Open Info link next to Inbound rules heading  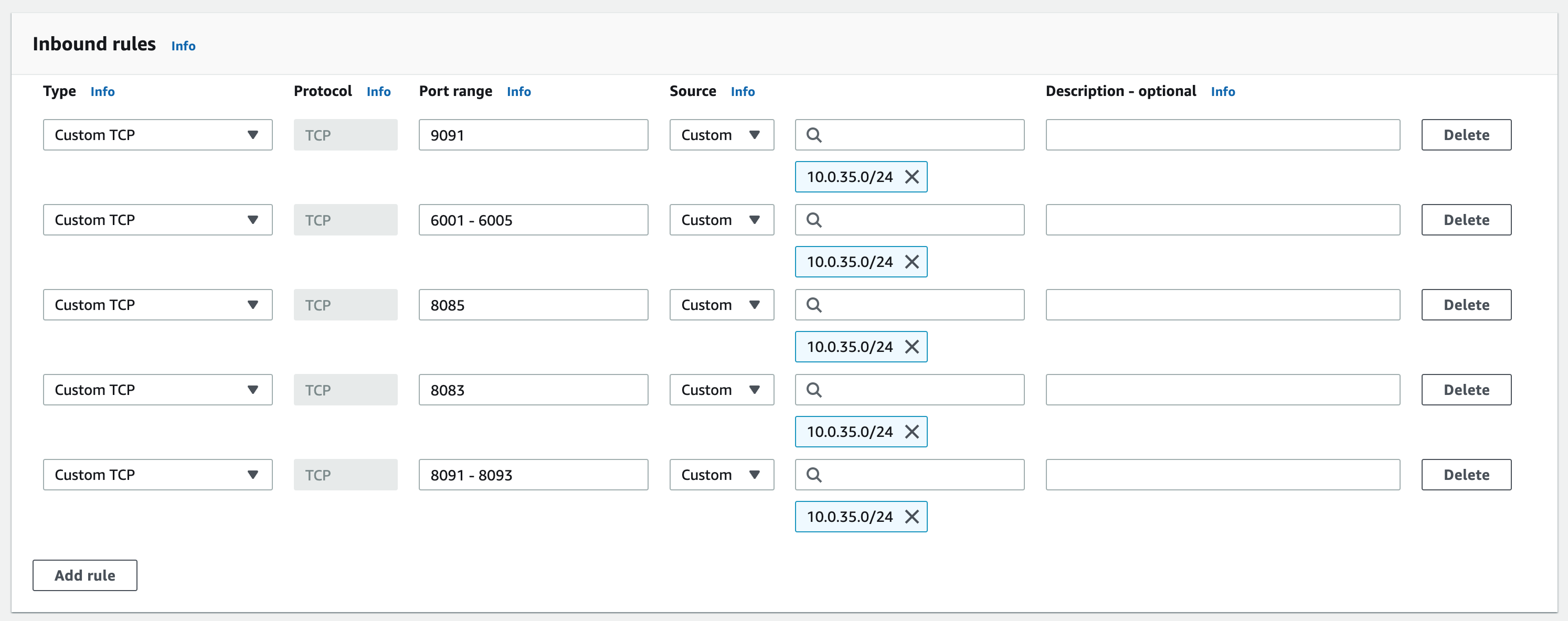click(183, 46)
